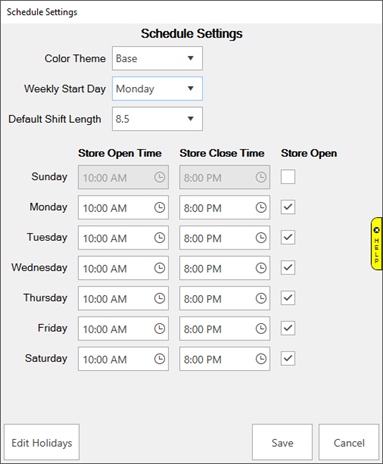The height and width of the screenshot is (464, 383).
Task: Click Tuesday store open time field
Action: pos(123,238)
